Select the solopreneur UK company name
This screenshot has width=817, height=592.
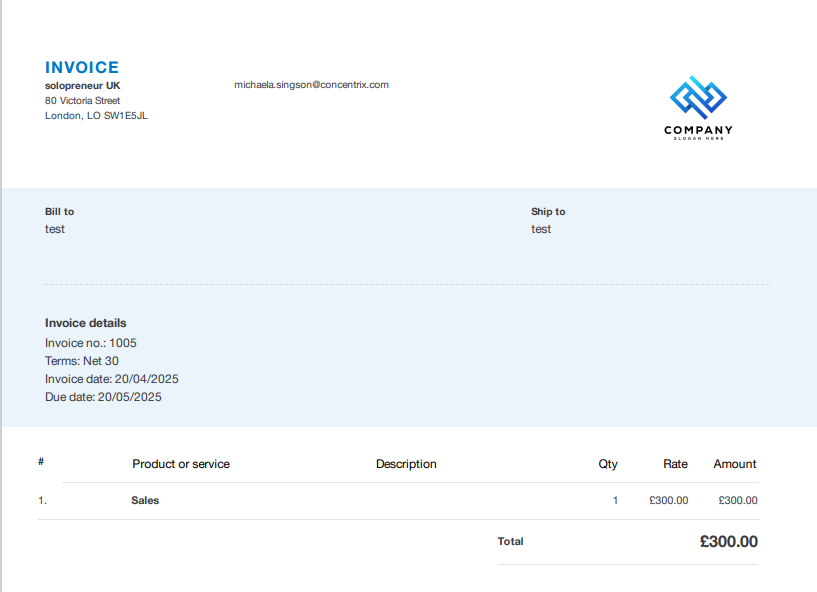(82, 85)
